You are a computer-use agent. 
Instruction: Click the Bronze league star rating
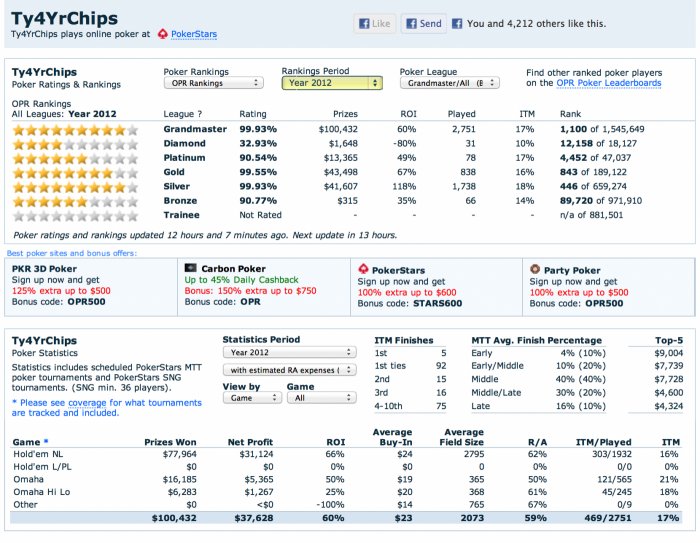point(75,201)
